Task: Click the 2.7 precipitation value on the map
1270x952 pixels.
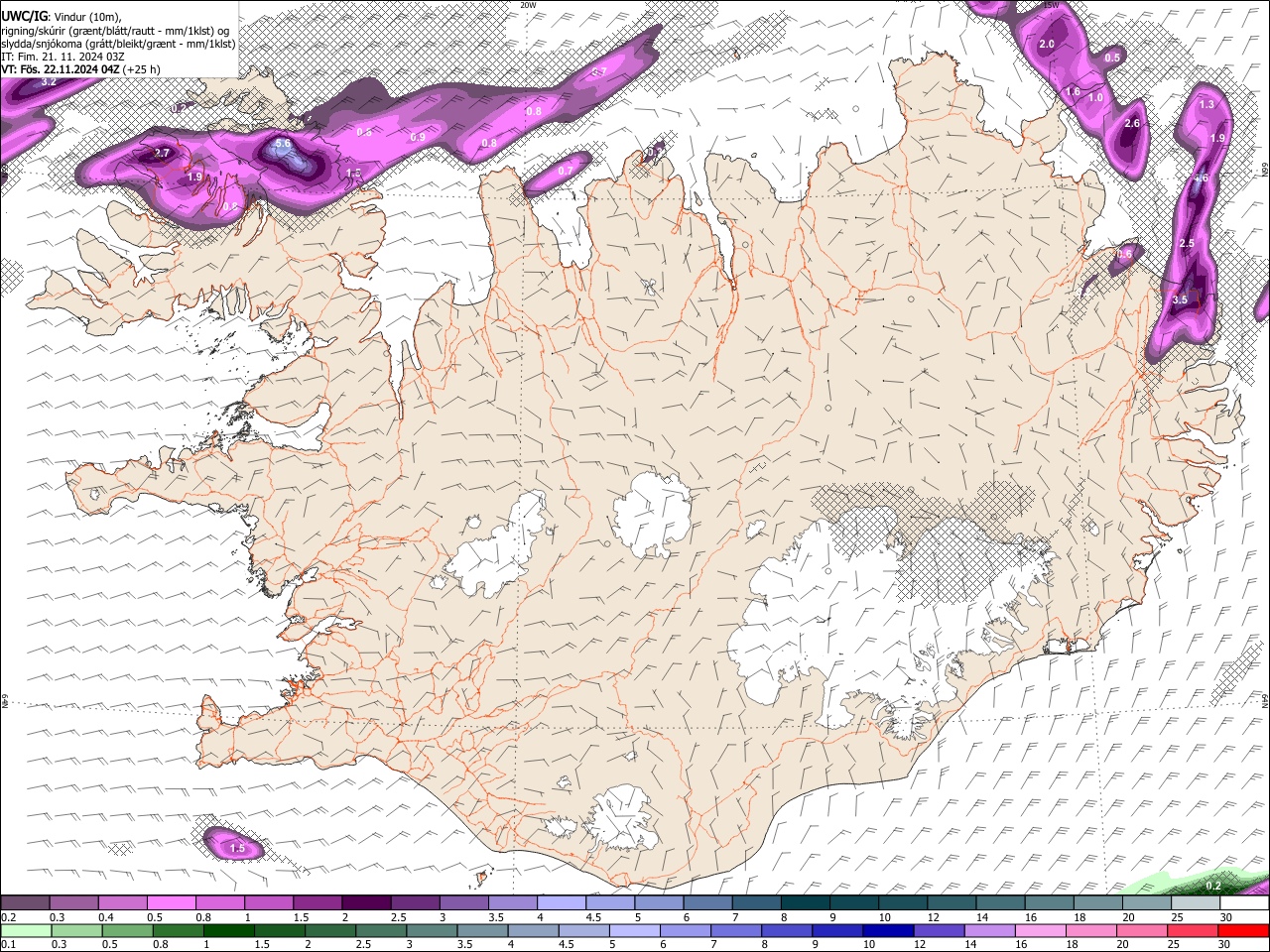Action: (163, 153)
